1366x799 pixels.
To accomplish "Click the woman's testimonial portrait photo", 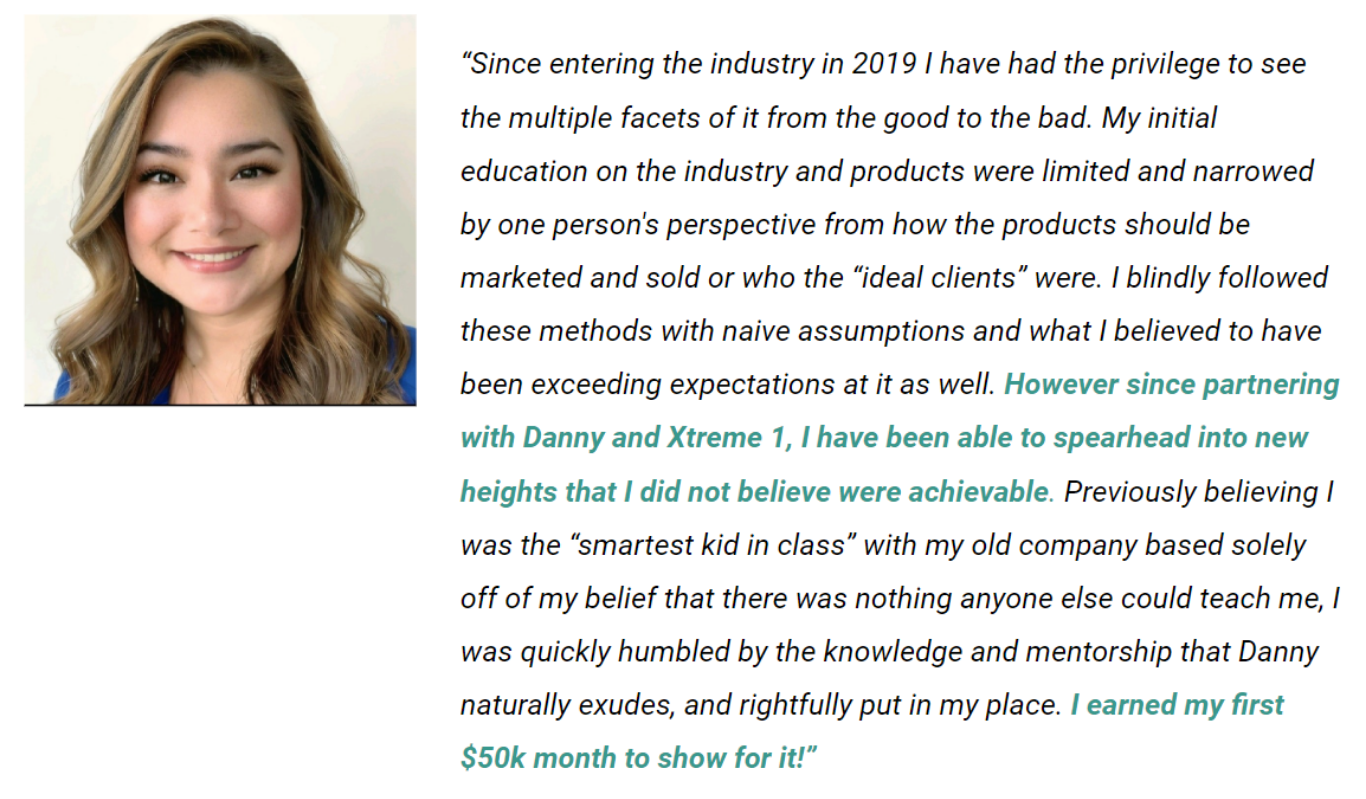I will 220,210.
